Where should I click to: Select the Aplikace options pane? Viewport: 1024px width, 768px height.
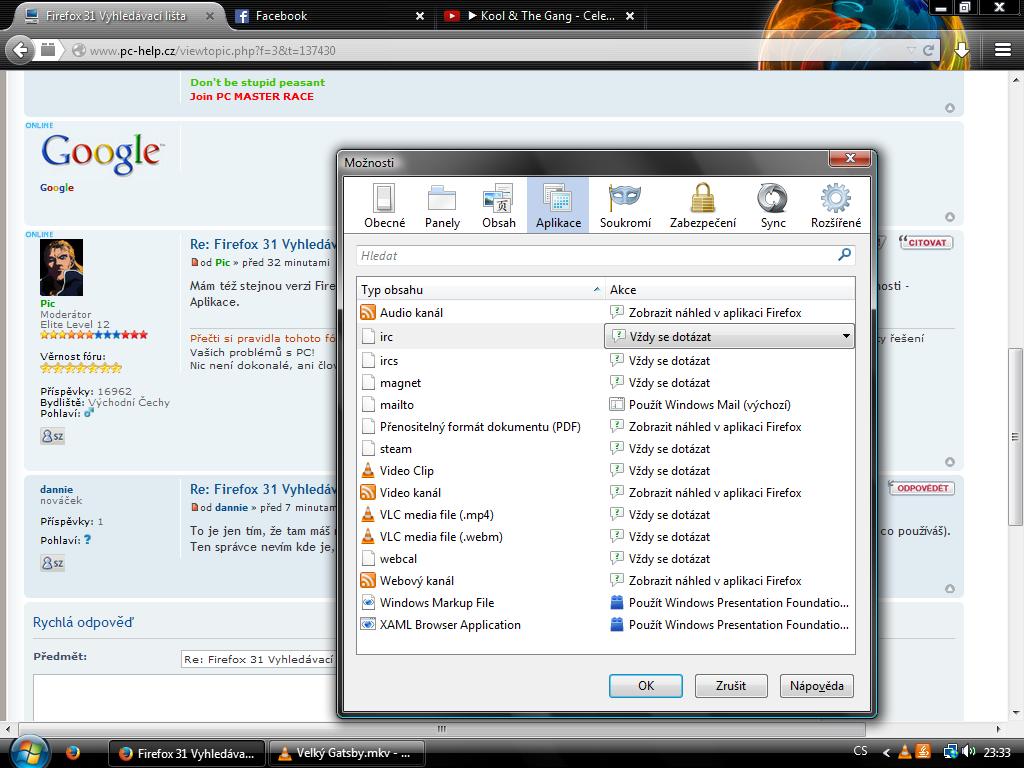pos(558,206)
